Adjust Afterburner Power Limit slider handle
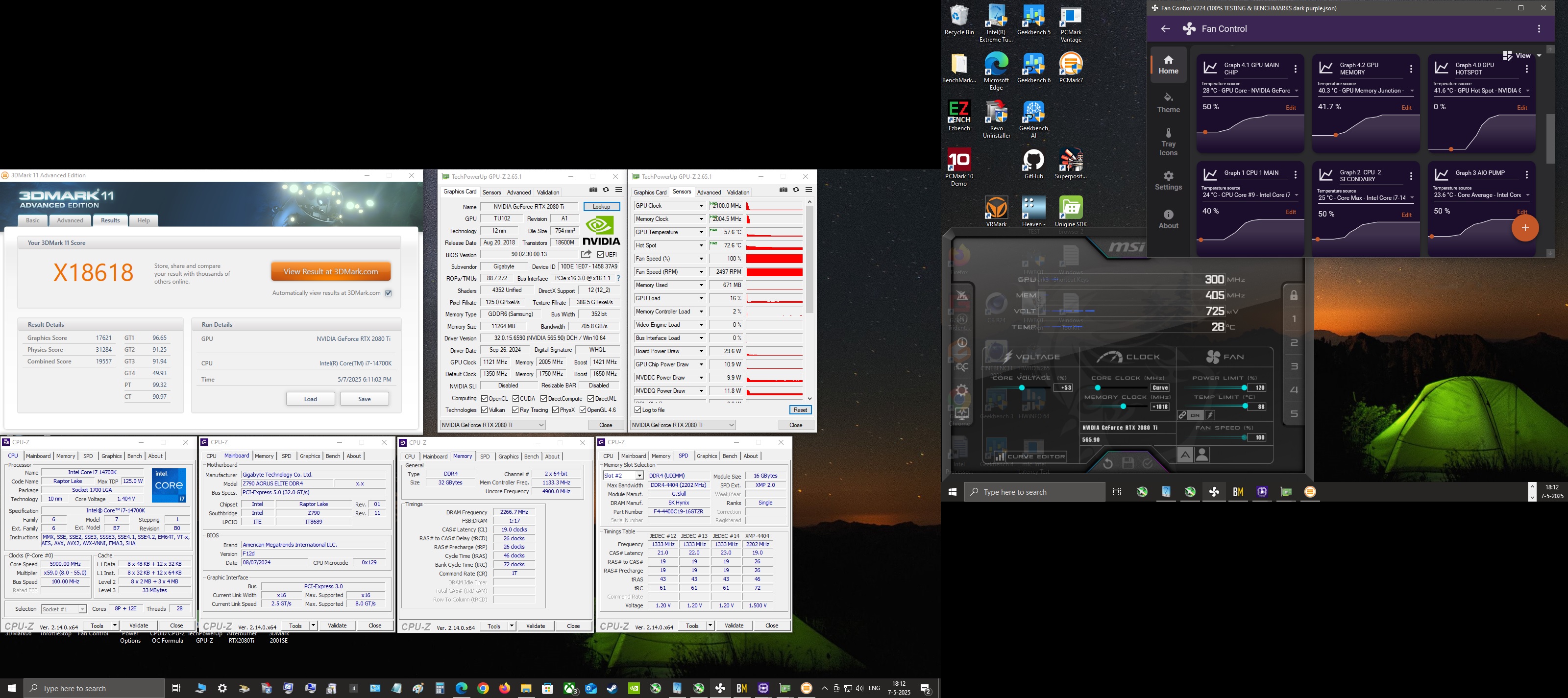The width and height of the screenshot is (1568, 698). click(1244, 387)
